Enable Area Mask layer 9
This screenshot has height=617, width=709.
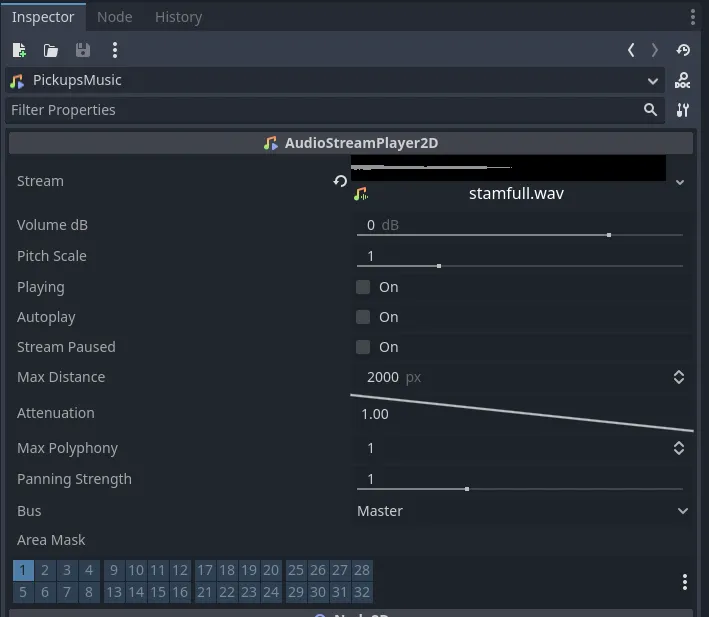pyautogui.click(x=114, y=570)
